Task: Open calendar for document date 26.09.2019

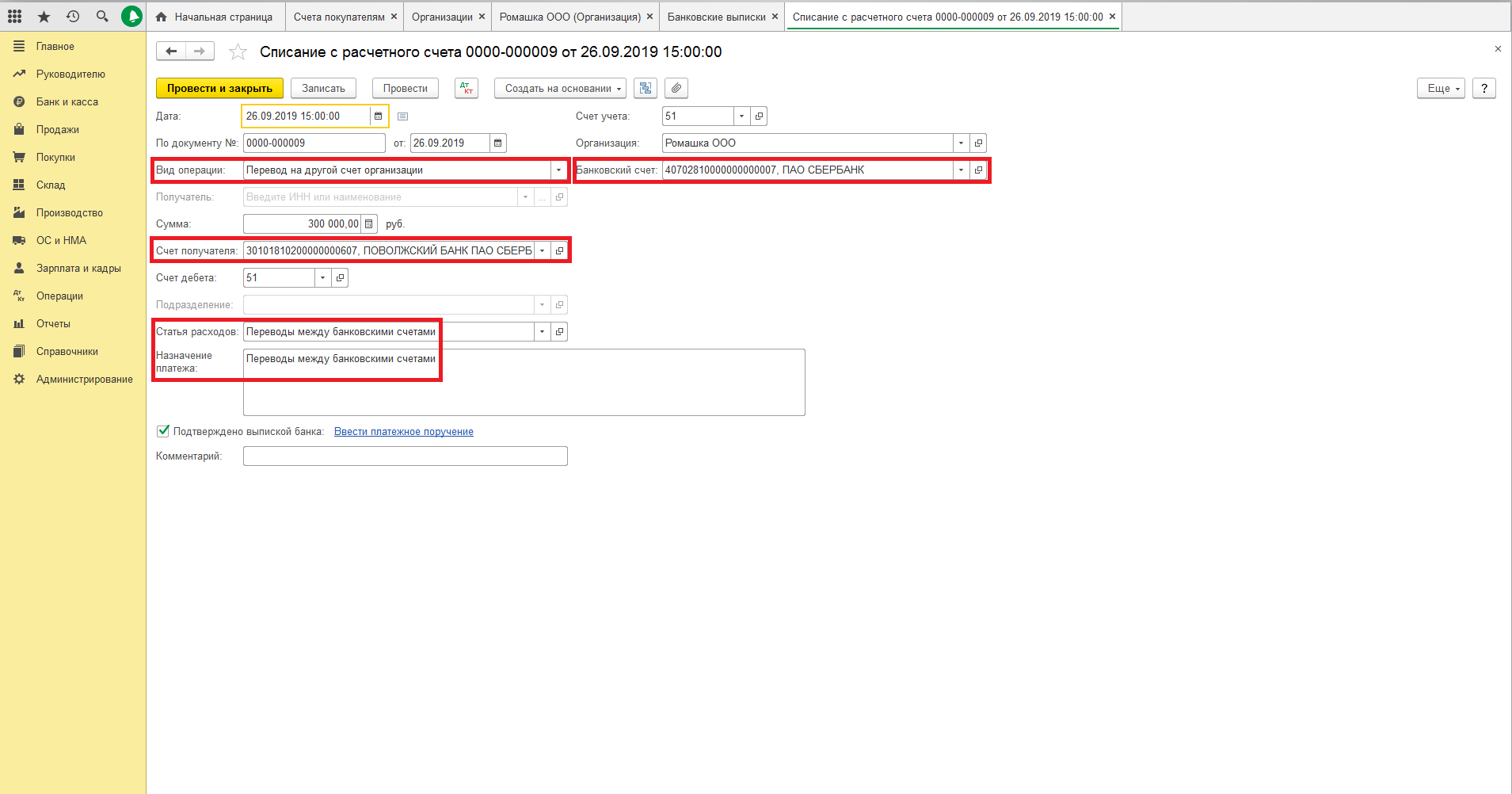Action: coord(497,143)
